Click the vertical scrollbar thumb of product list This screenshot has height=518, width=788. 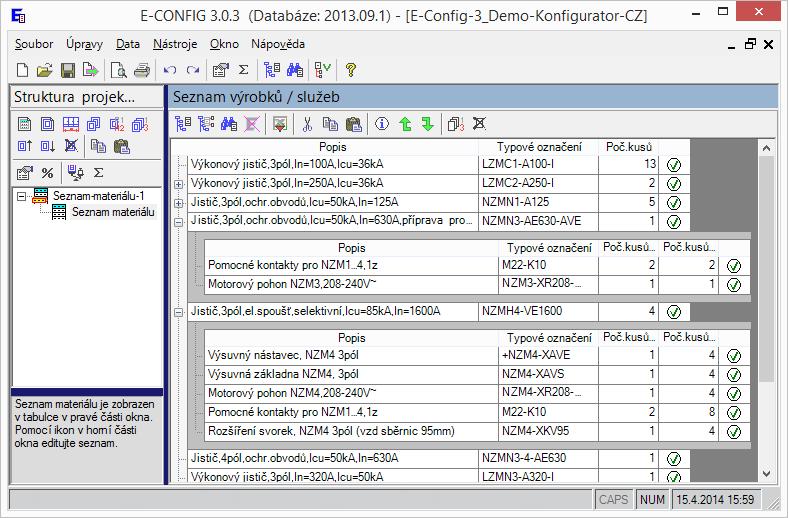coord(766,269)
